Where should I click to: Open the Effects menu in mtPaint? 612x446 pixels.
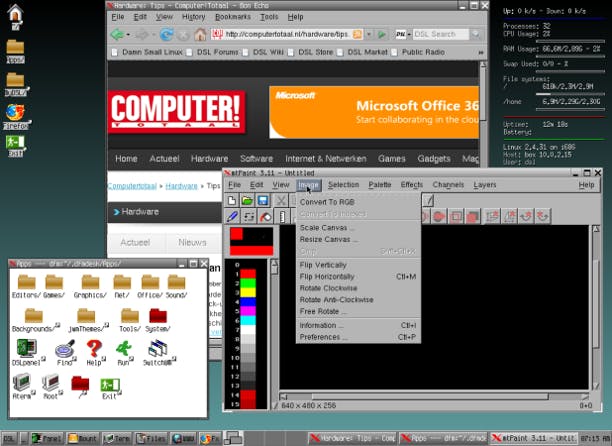(x=411, y=185)
